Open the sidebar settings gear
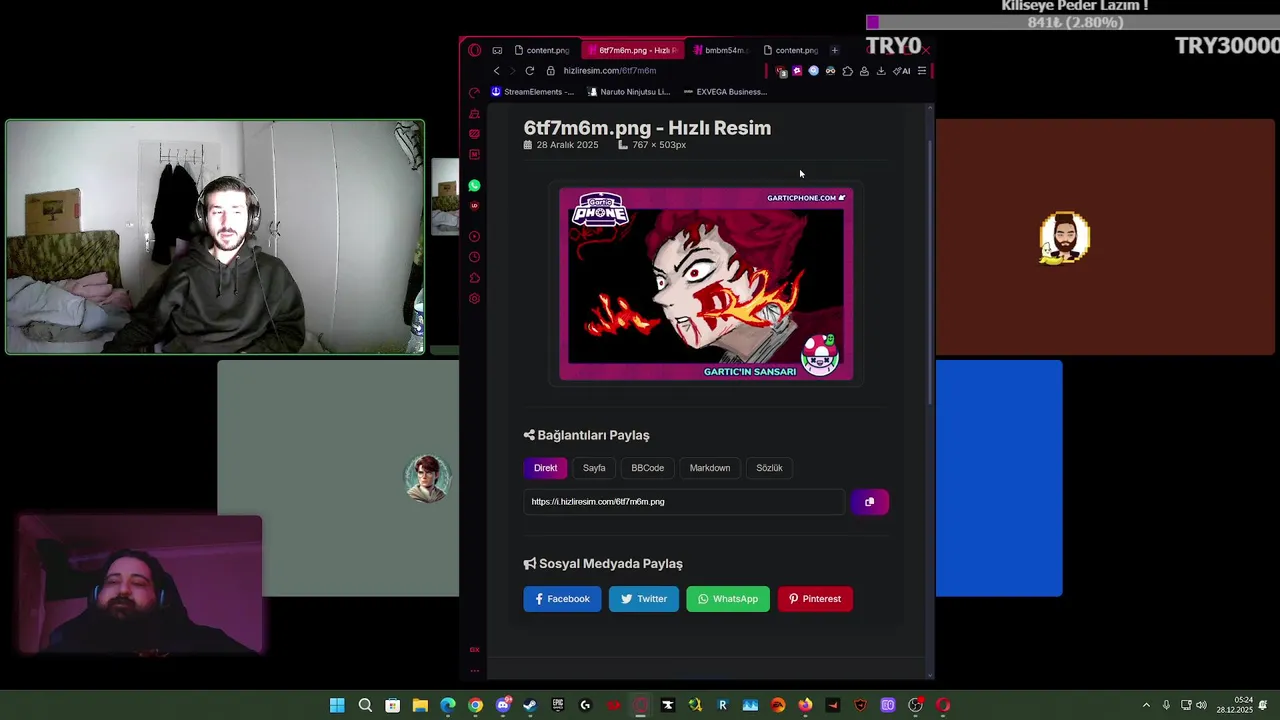 click(x=474, y=298)
